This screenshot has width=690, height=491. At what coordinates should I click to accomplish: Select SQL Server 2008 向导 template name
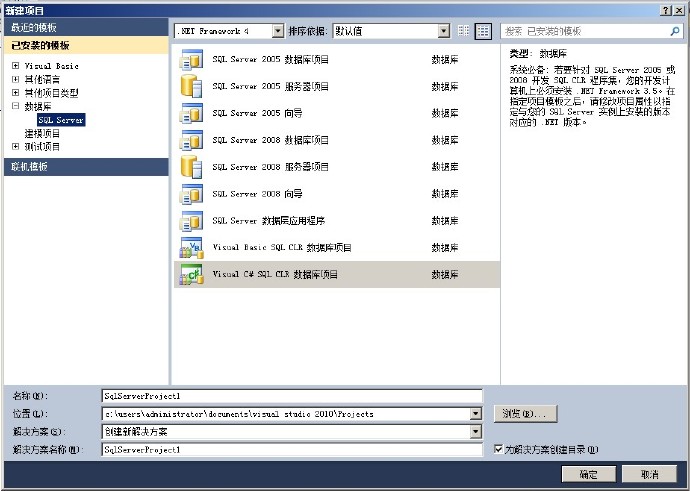point(257,194)
